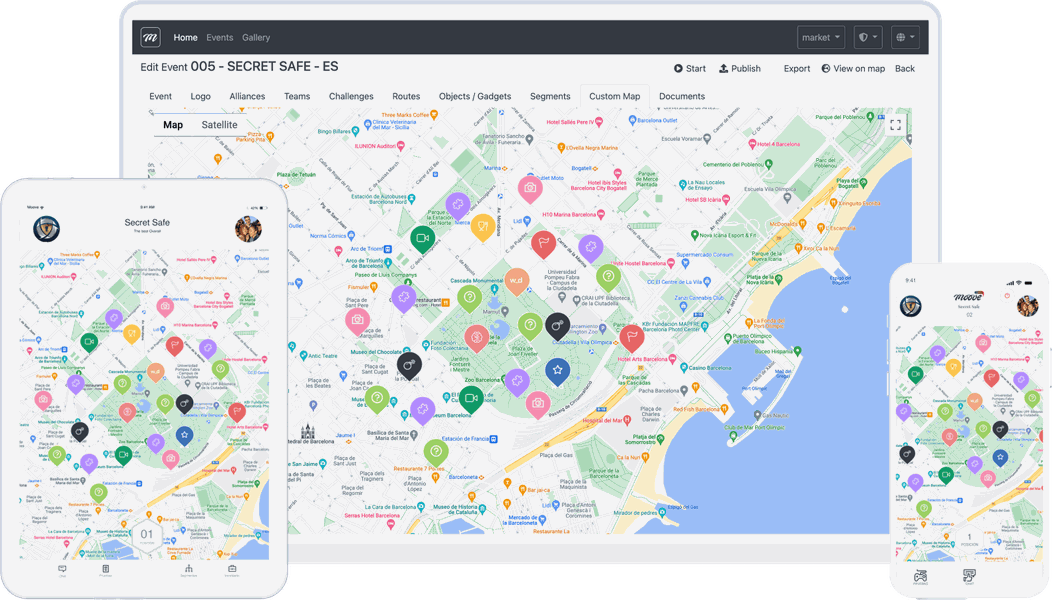The image size is (1052, 600).
Task: Tap the team shield avatar on the phone
Action: tap(911, 306)
